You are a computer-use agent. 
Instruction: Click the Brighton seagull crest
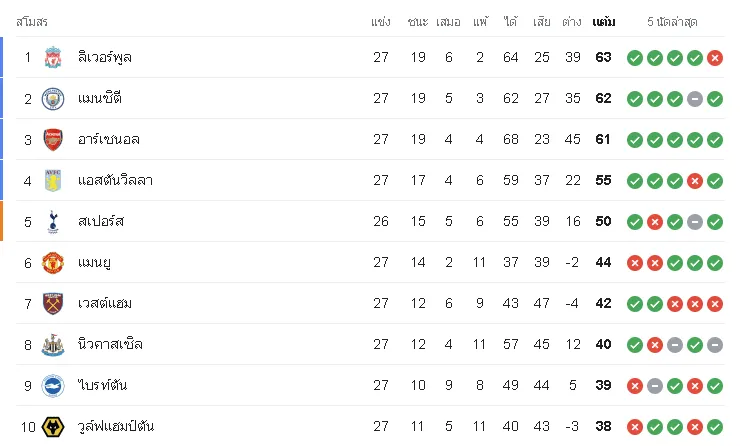point(53,386)
